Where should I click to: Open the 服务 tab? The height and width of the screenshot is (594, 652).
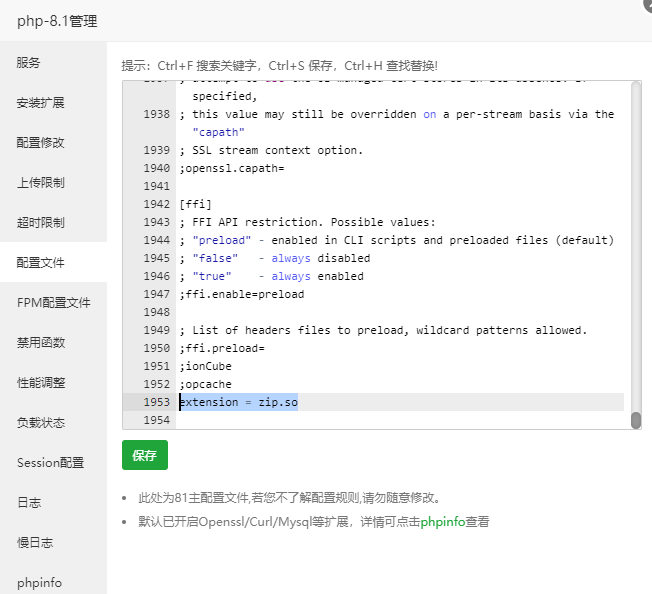click(x=29, y=62)
